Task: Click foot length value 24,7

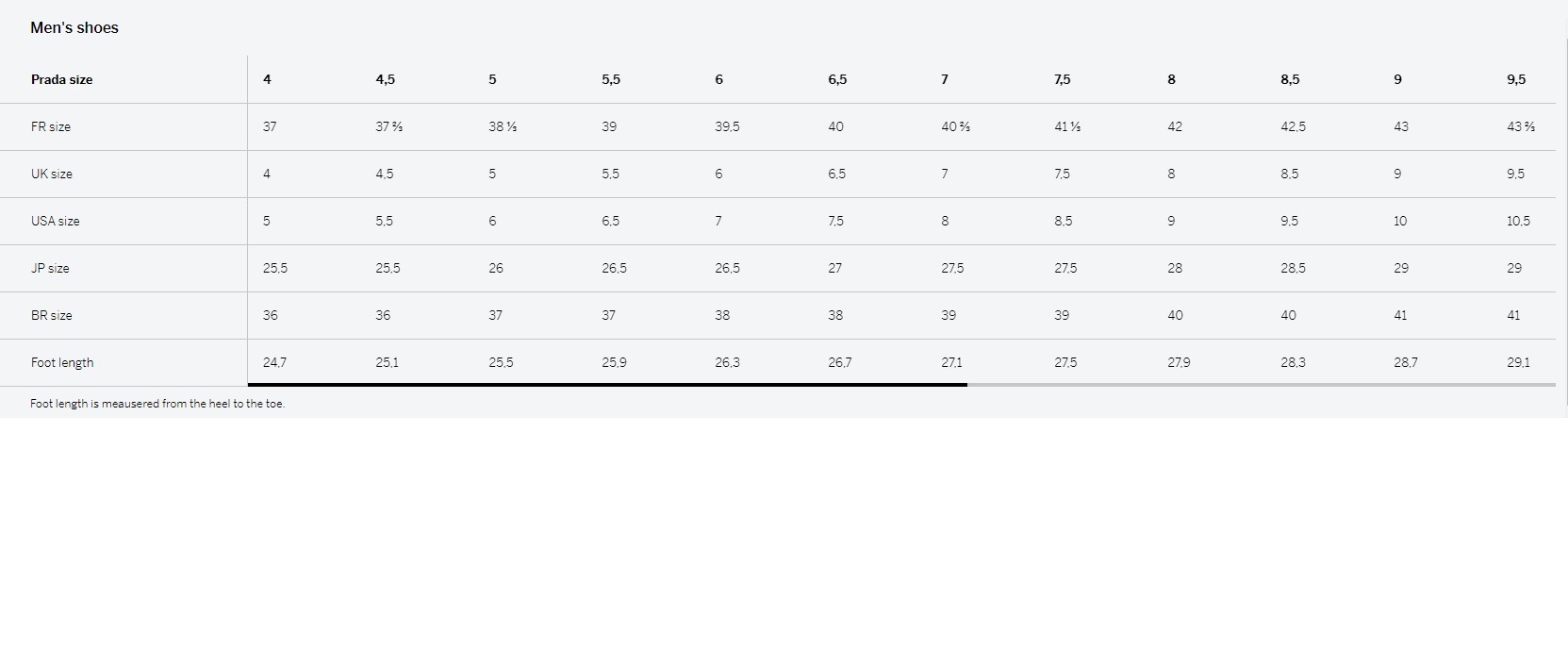Action: pos(274,362)
